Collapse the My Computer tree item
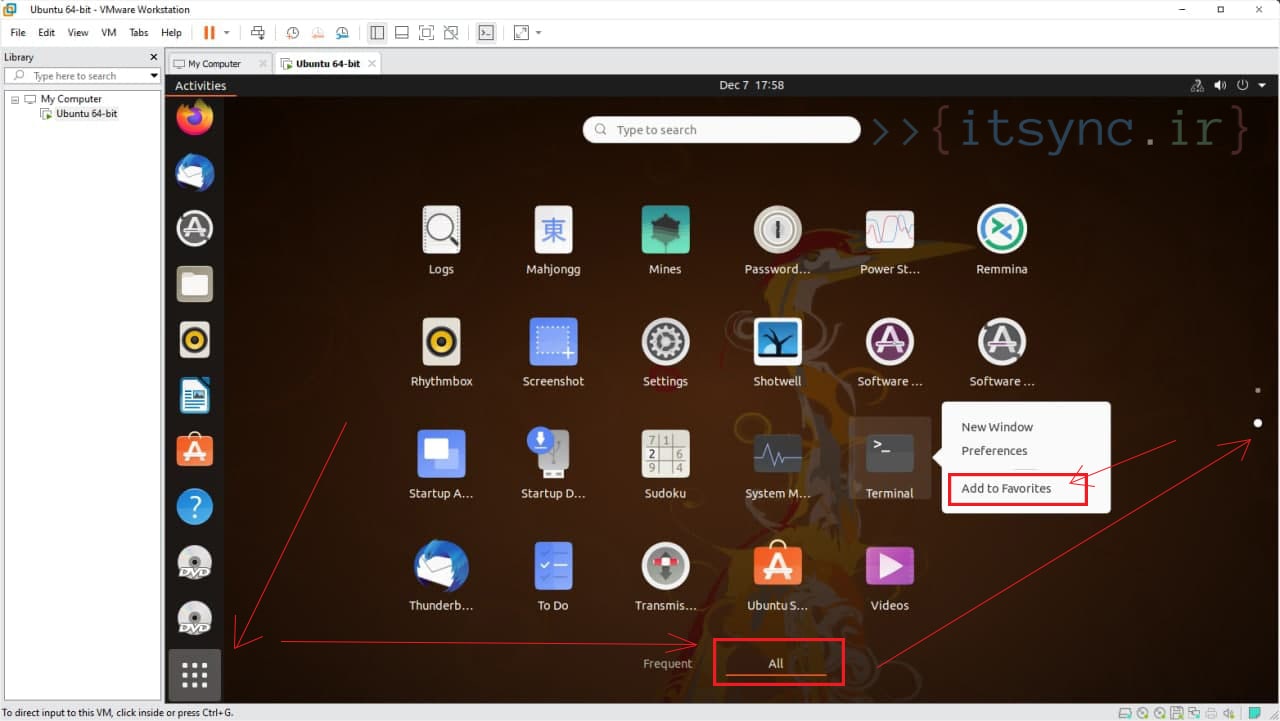1280x721 pixels. 13,98
